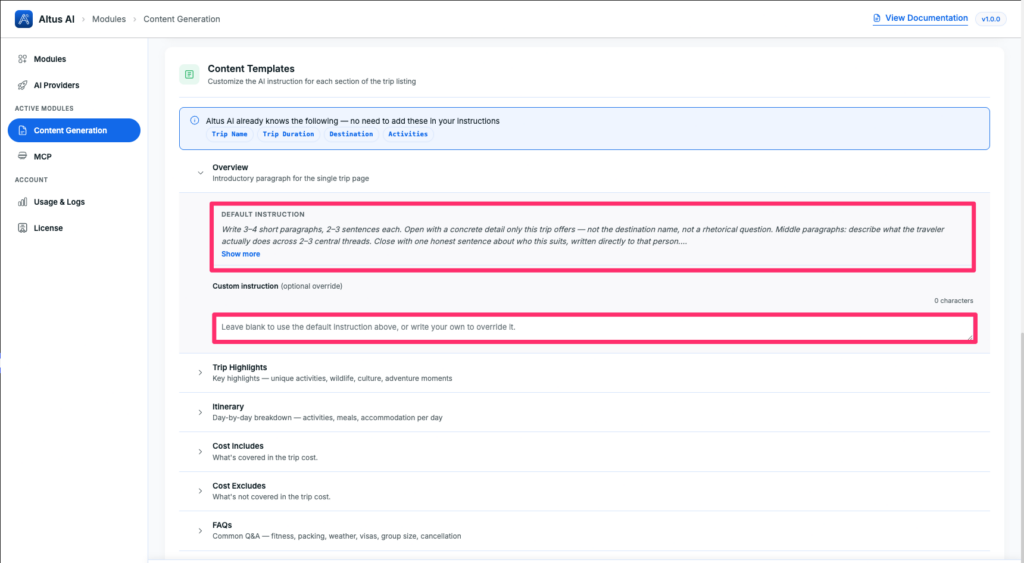Expand the FAQs section chevron
The image size is (1024, 563).
coord(200,531)
